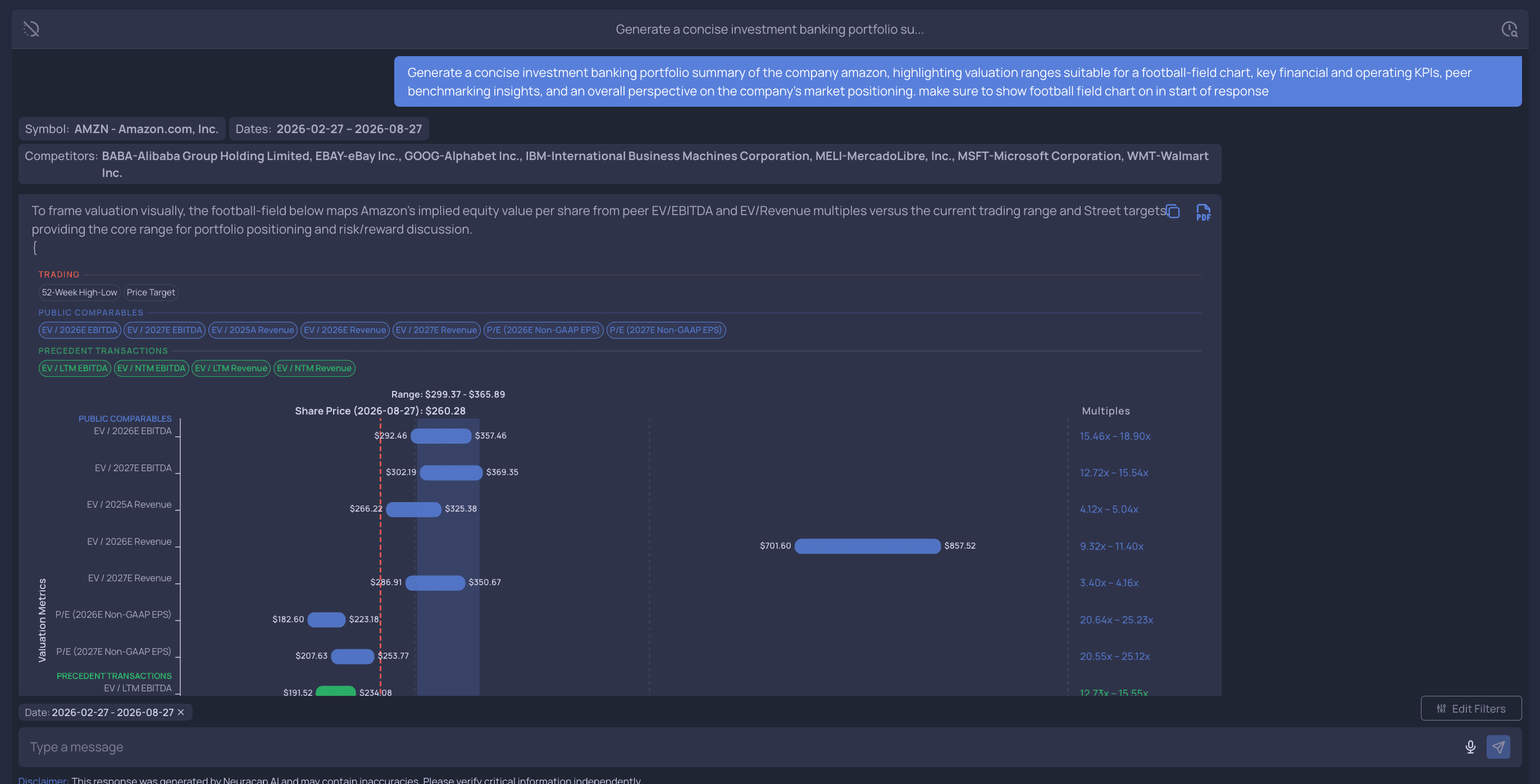The image size is (1540, 784).
Task: Open the Edit Filters button
Action: pyautogui.click(x=1471, y=709)
